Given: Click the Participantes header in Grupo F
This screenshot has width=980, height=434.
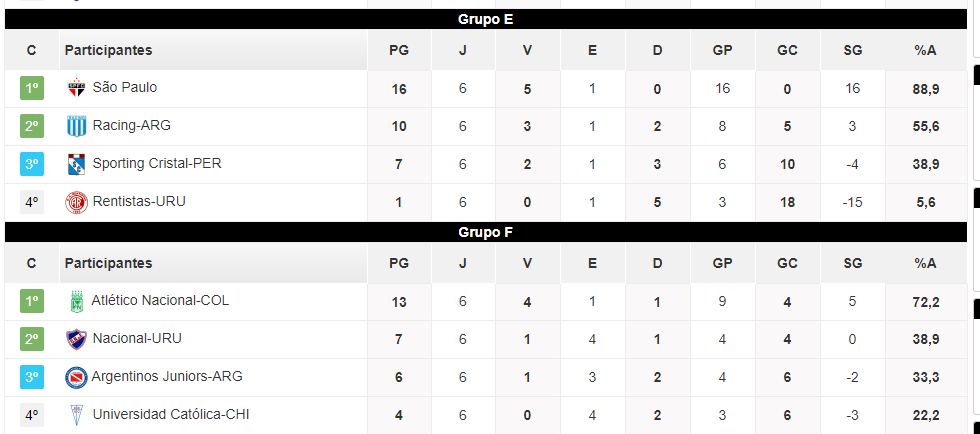Looking at the screenshot, I should [108, 263].
